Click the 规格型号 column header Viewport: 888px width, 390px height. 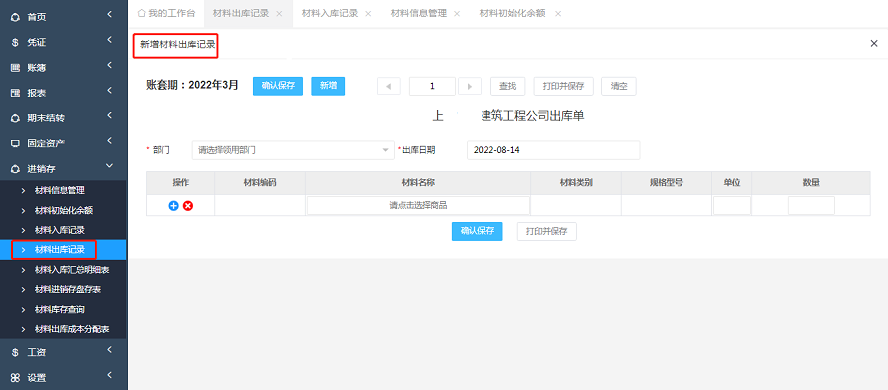667,183
